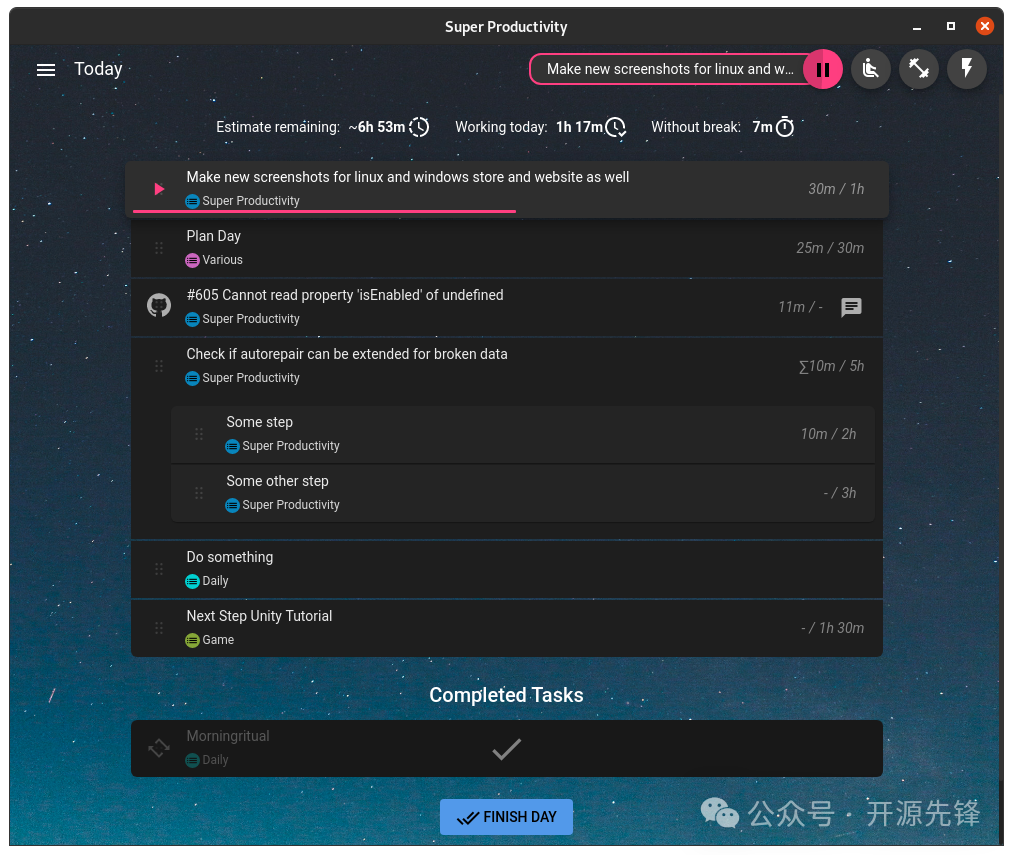Click the Today page heading
The height and width of the screenshot is (855, 1013).
tap(98, 69)
